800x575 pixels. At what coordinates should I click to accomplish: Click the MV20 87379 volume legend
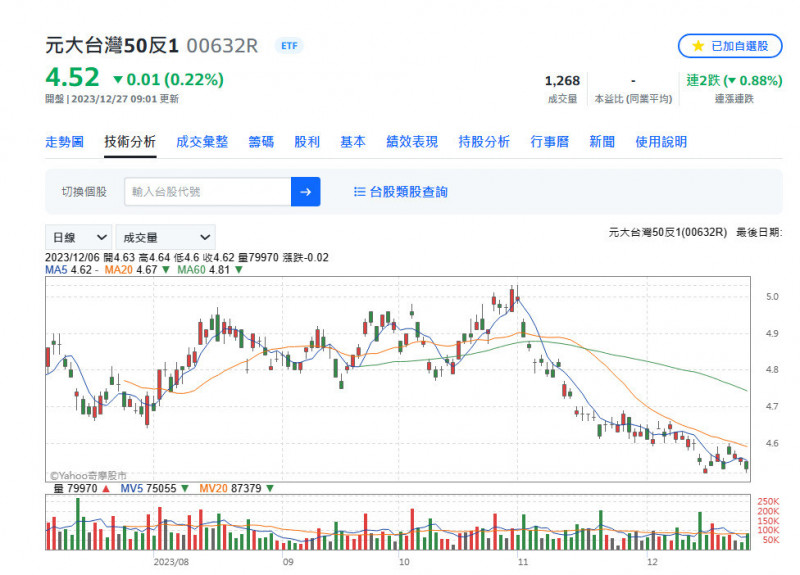(x=231, y=488)
